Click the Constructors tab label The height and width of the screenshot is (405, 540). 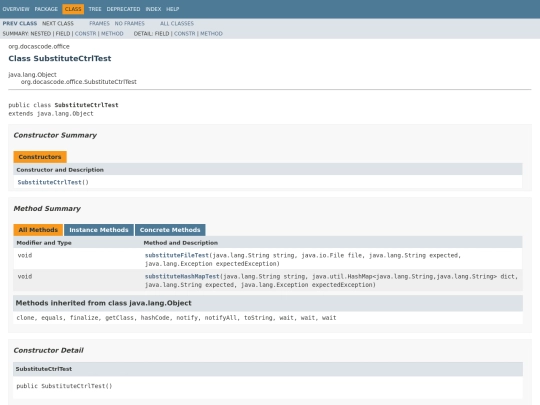[40, 157]
